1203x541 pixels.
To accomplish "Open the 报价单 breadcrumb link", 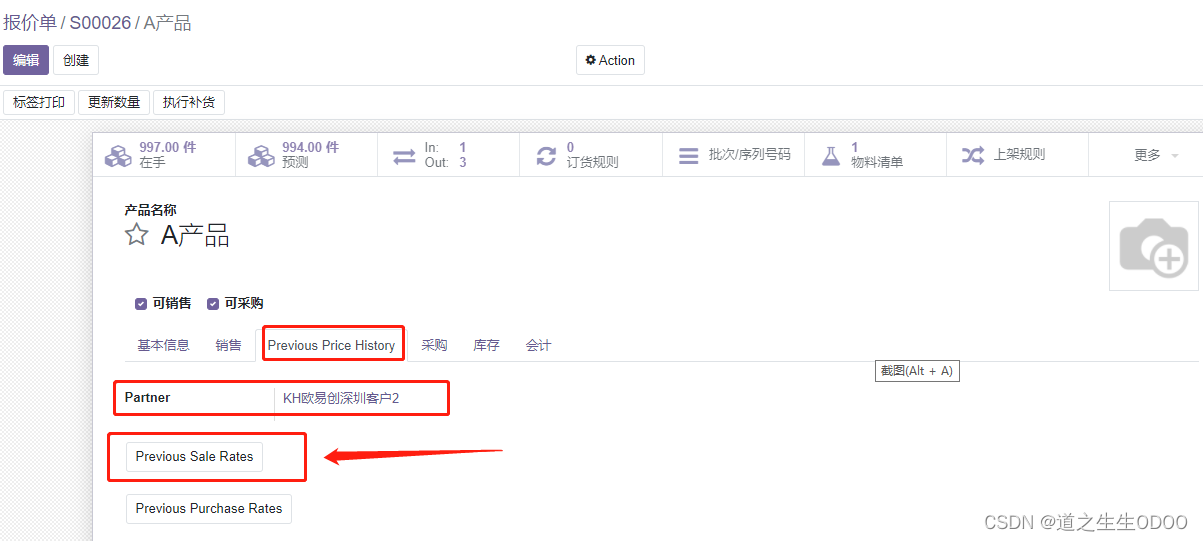I will click(30, 22).
